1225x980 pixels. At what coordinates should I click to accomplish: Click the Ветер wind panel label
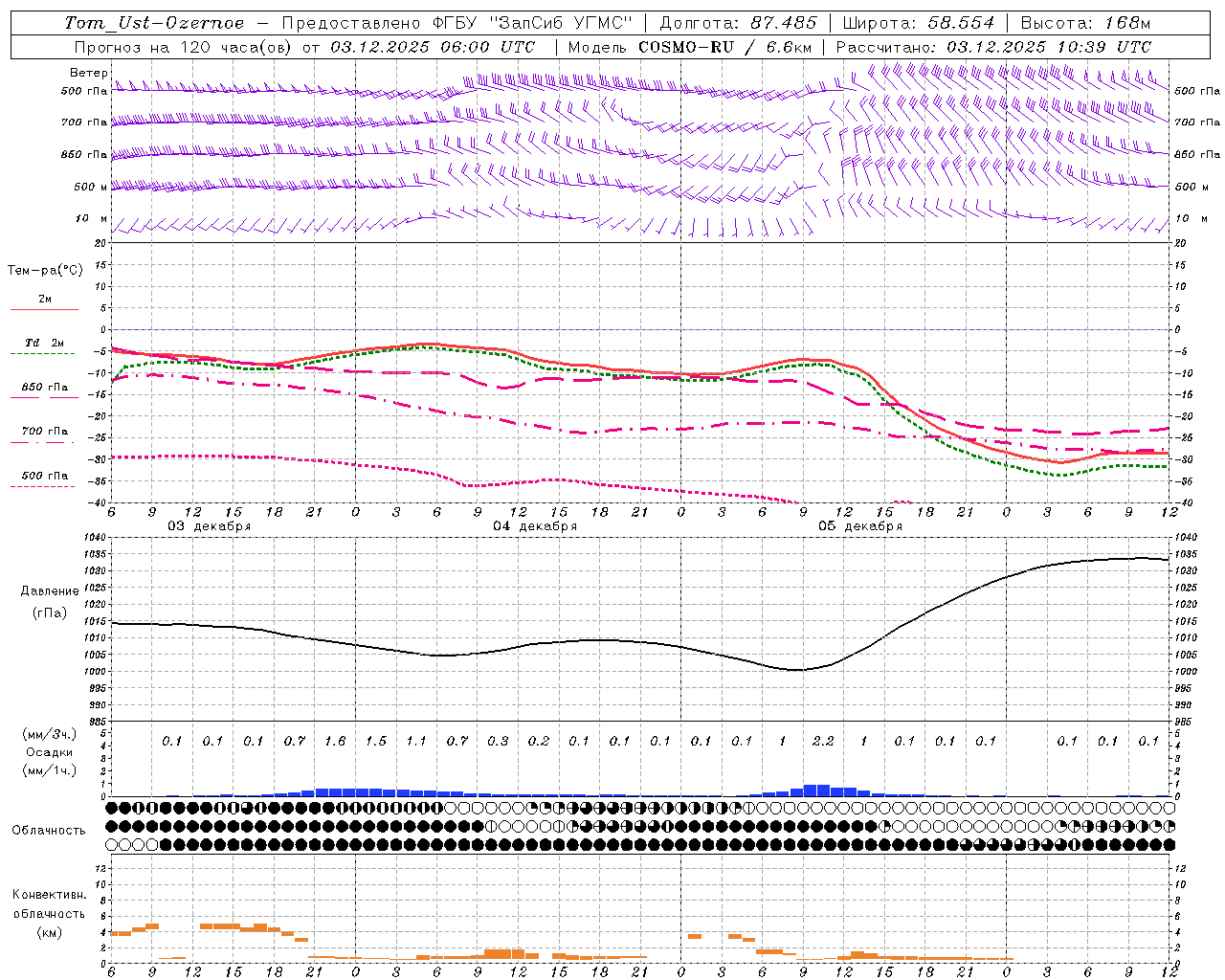point(88,73)
